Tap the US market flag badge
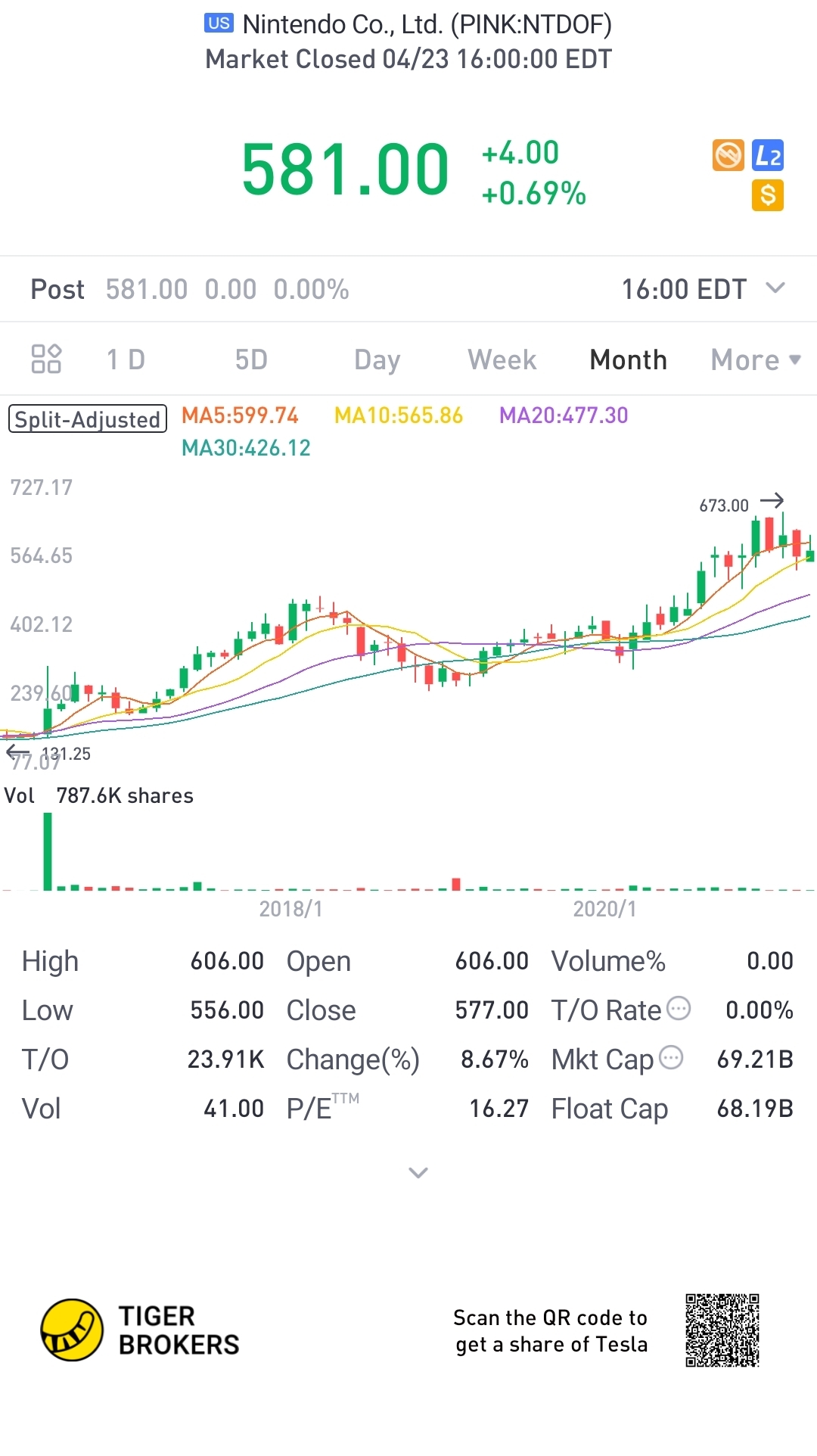Image resolution: width=817 pixels, height=1456 pixels. [219, 23]
